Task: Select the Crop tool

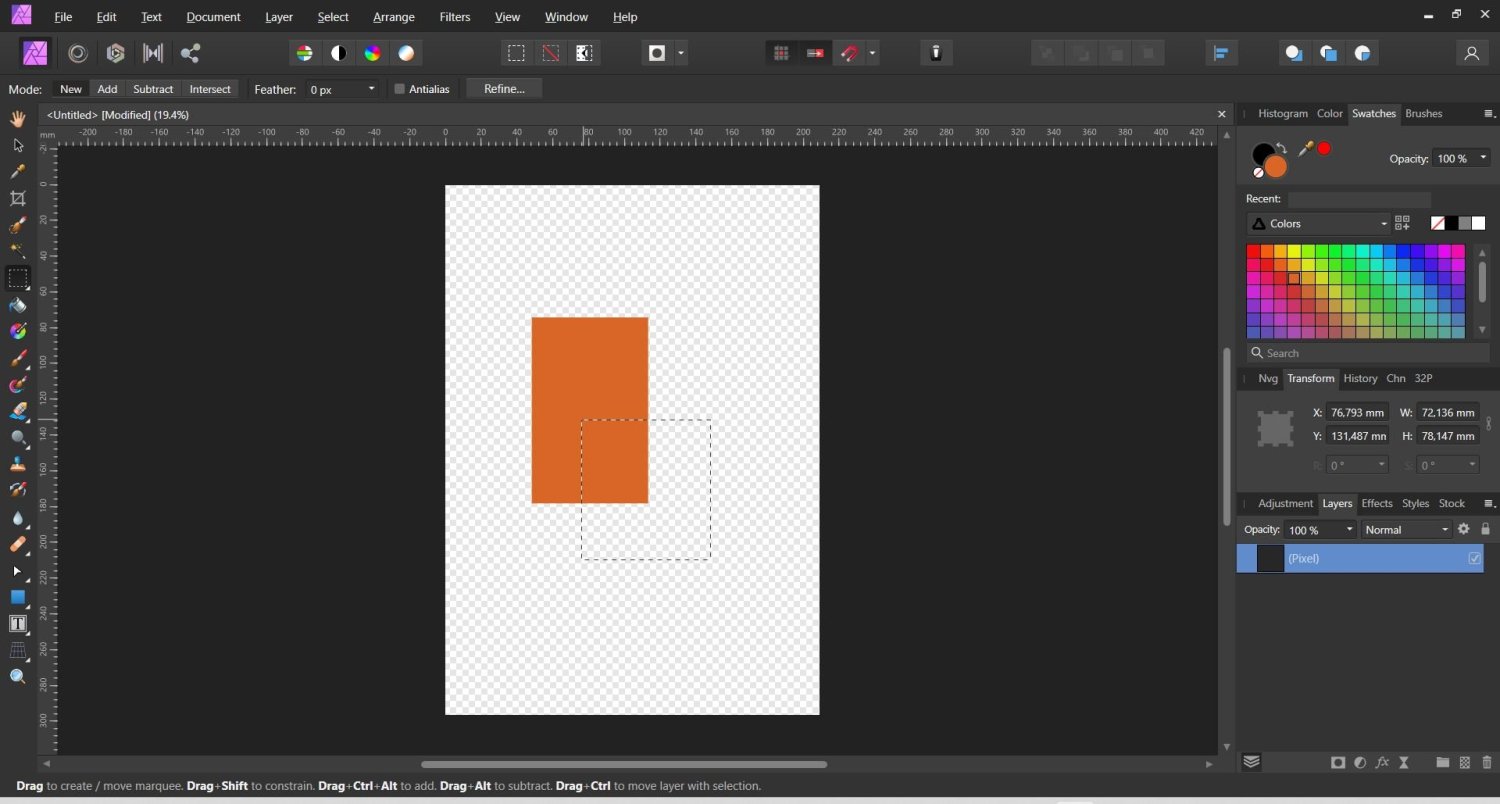Action: tap(17, 198)
